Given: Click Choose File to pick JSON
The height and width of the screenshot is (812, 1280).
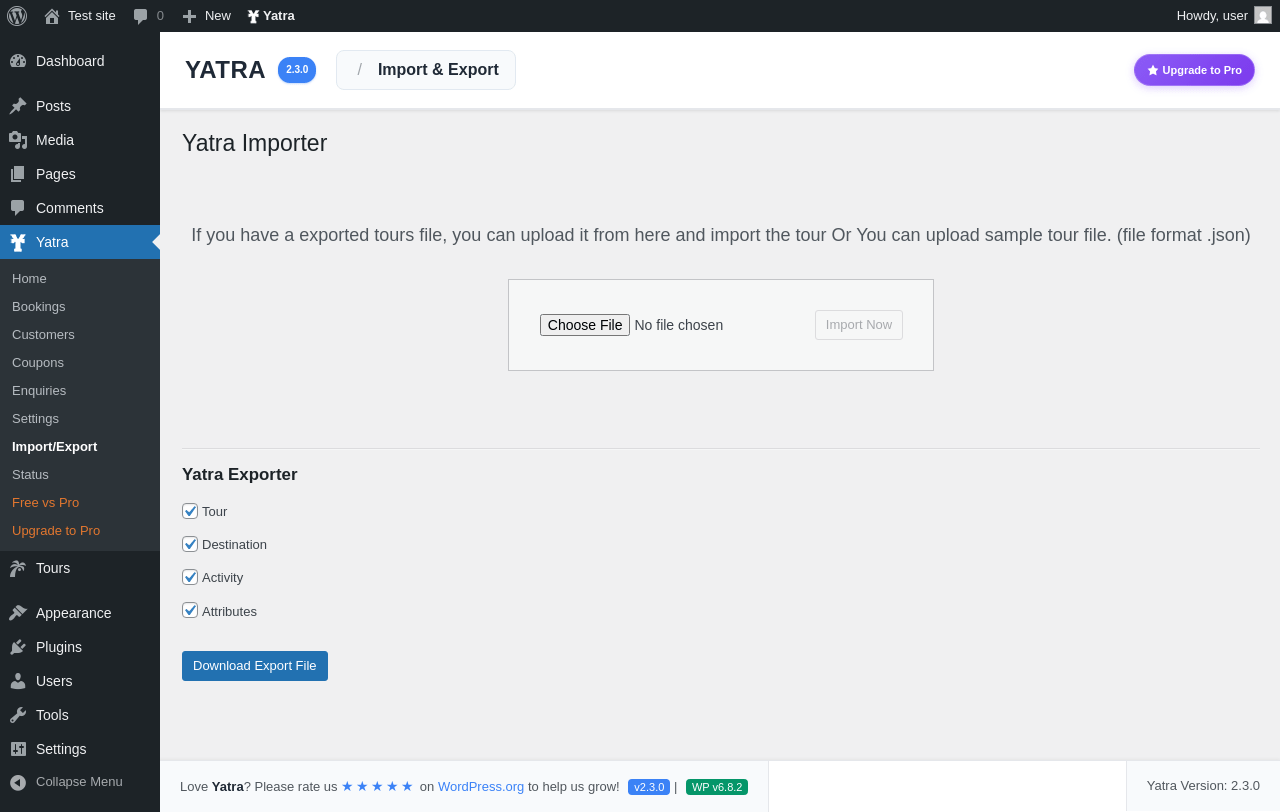Looking at the screenshot, I should pos(585,325).
